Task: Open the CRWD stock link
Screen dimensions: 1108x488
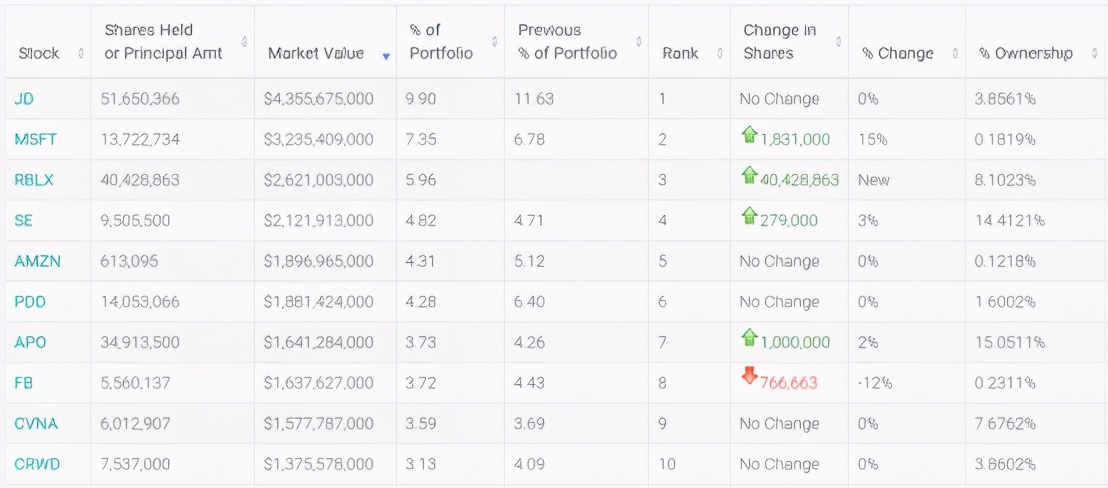Action: coord(37,464)
